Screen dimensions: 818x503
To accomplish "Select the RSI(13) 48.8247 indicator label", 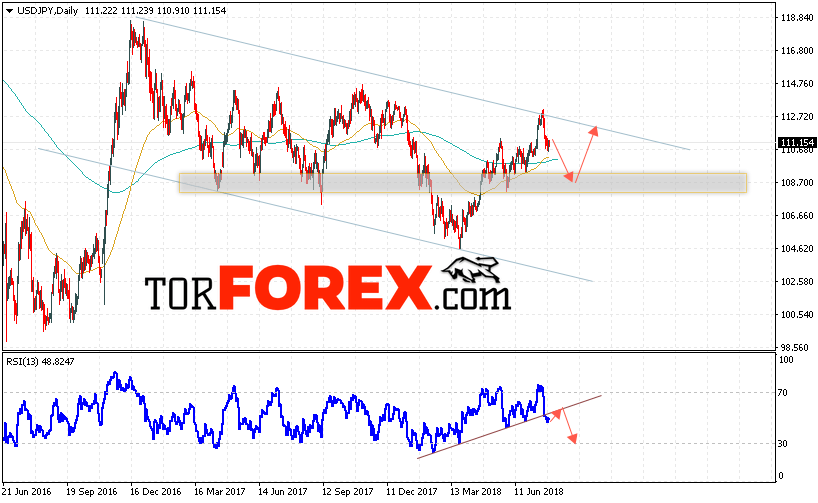I will [40, 361].
